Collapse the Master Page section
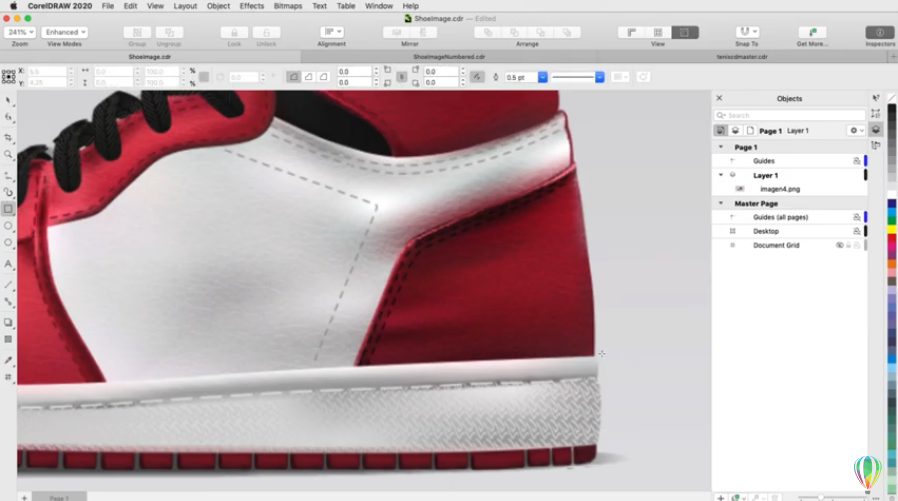 [721, 203]
